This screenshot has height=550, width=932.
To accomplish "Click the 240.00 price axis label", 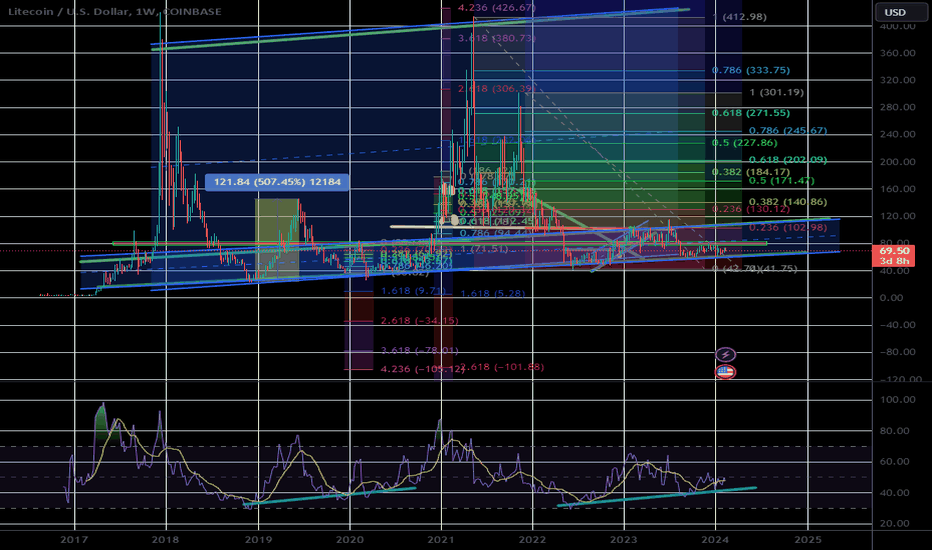I will (x=898, y=134).
